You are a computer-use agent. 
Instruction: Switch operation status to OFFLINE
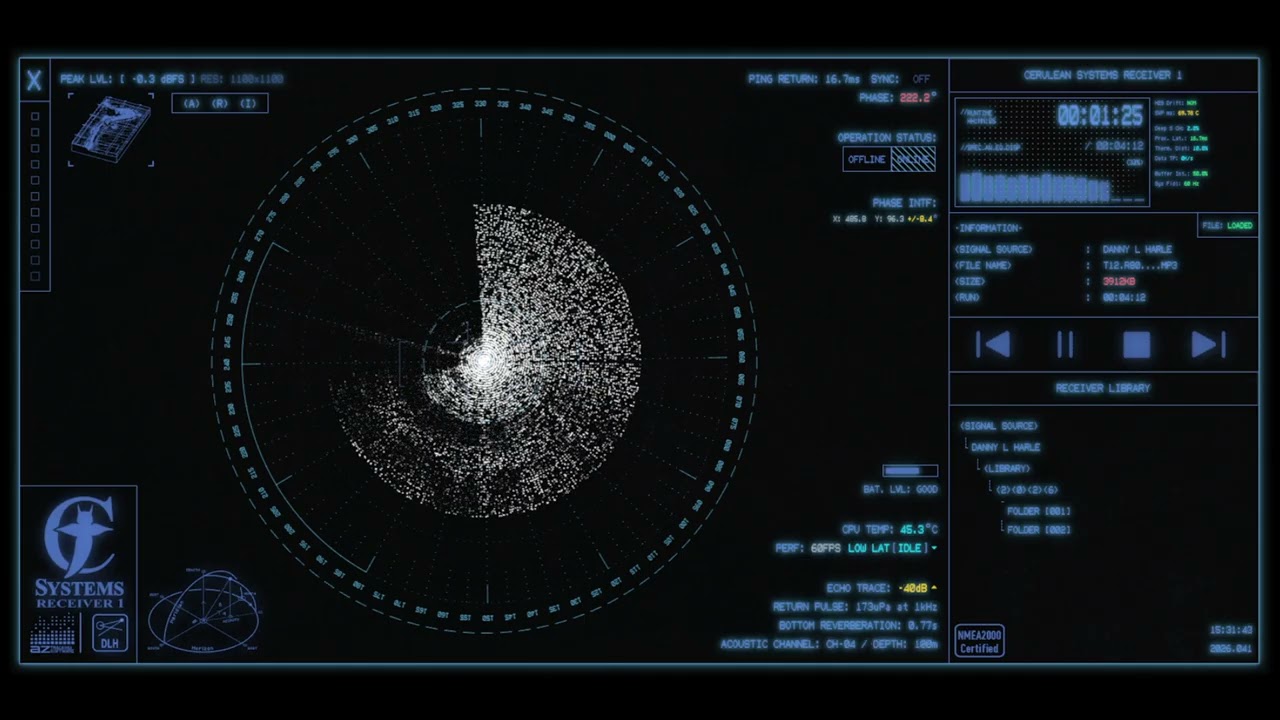(x=867, y=159)
